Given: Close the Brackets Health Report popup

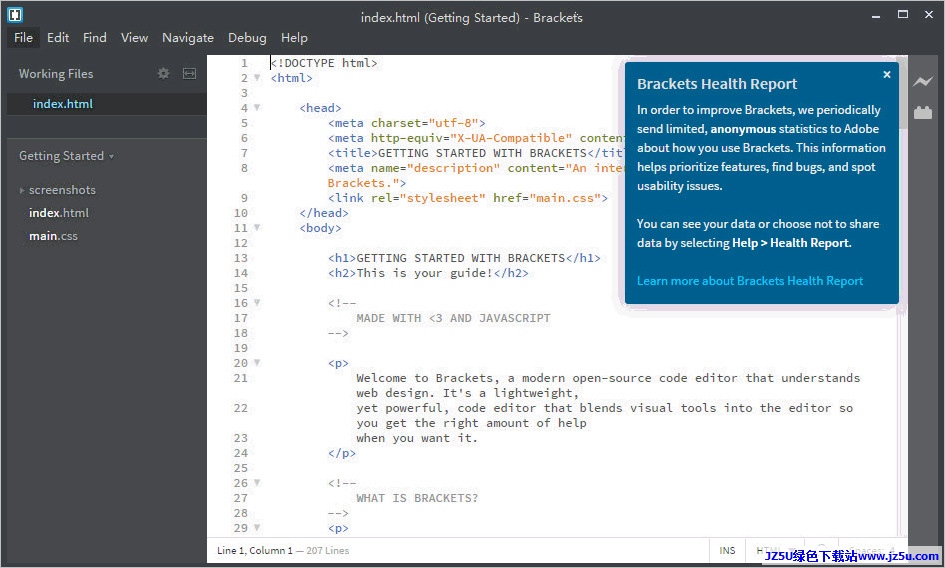Looking at the screenshot, I should (x=887, y=75).
